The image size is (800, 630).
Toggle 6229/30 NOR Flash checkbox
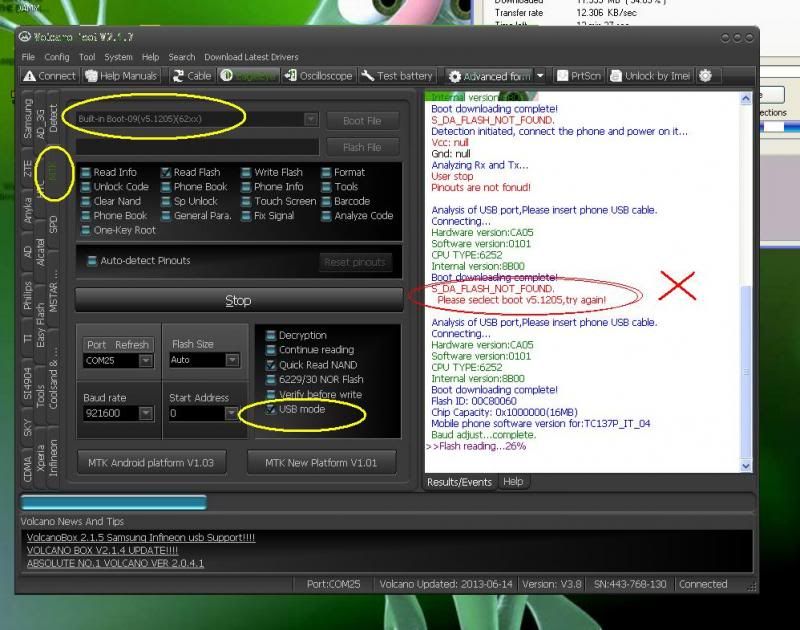coord(271,380)
